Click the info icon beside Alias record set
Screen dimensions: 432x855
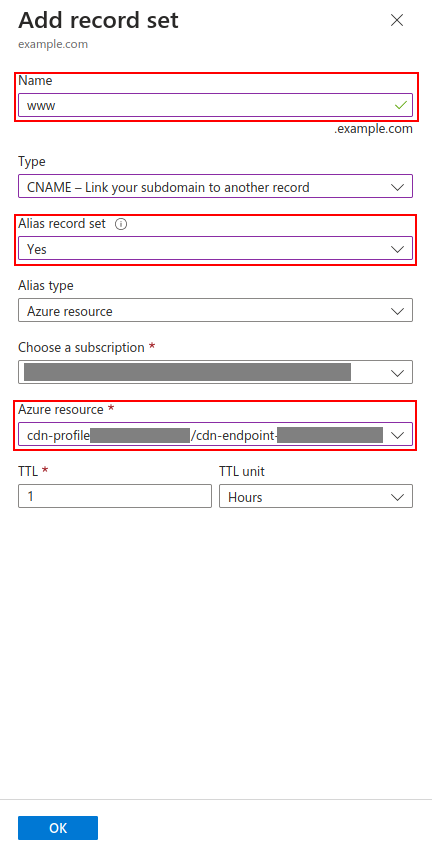[x=121, y=224]
